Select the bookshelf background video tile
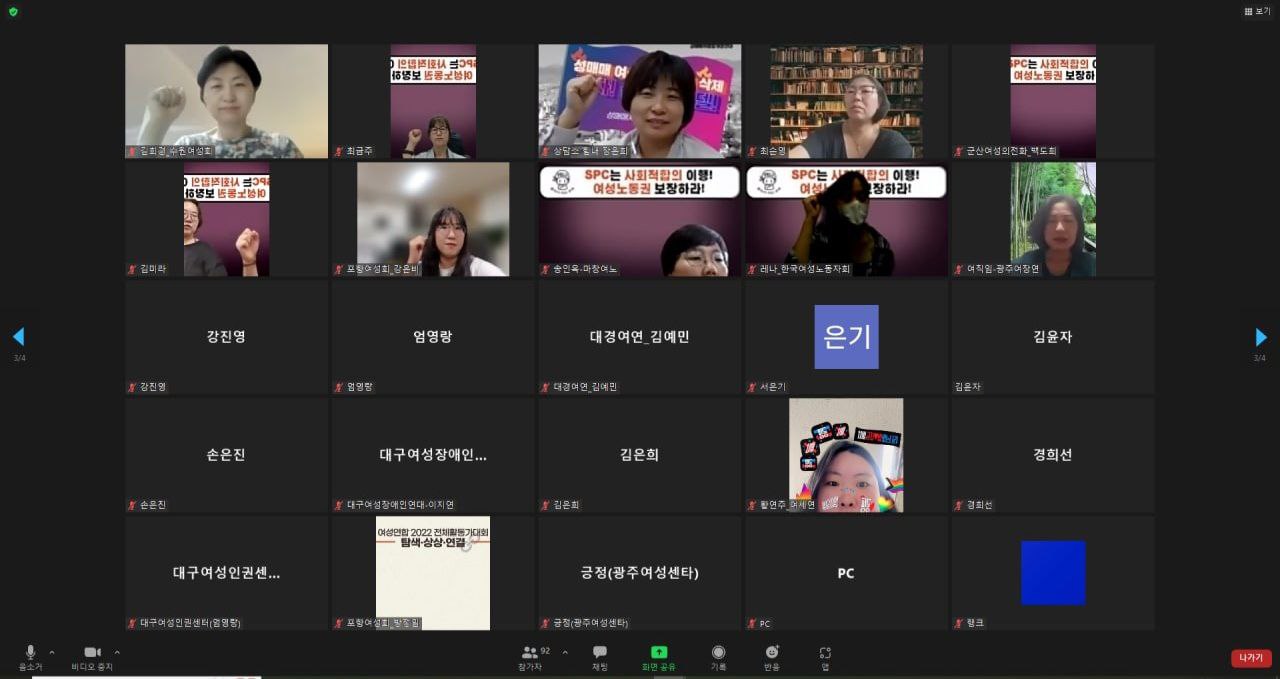Image resolution: width=1280 pixels, height=679 pixels. (x=846, y=101)
